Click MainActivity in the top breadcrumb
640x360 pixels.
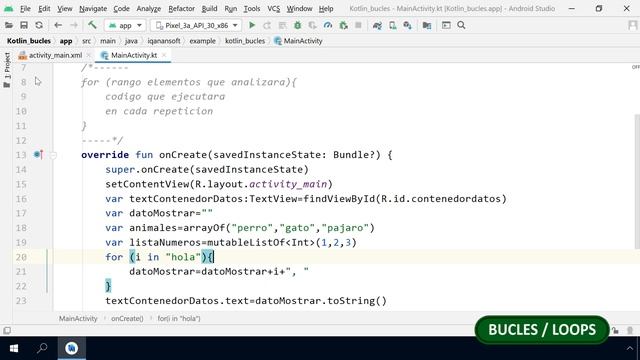tap(299, 41)
